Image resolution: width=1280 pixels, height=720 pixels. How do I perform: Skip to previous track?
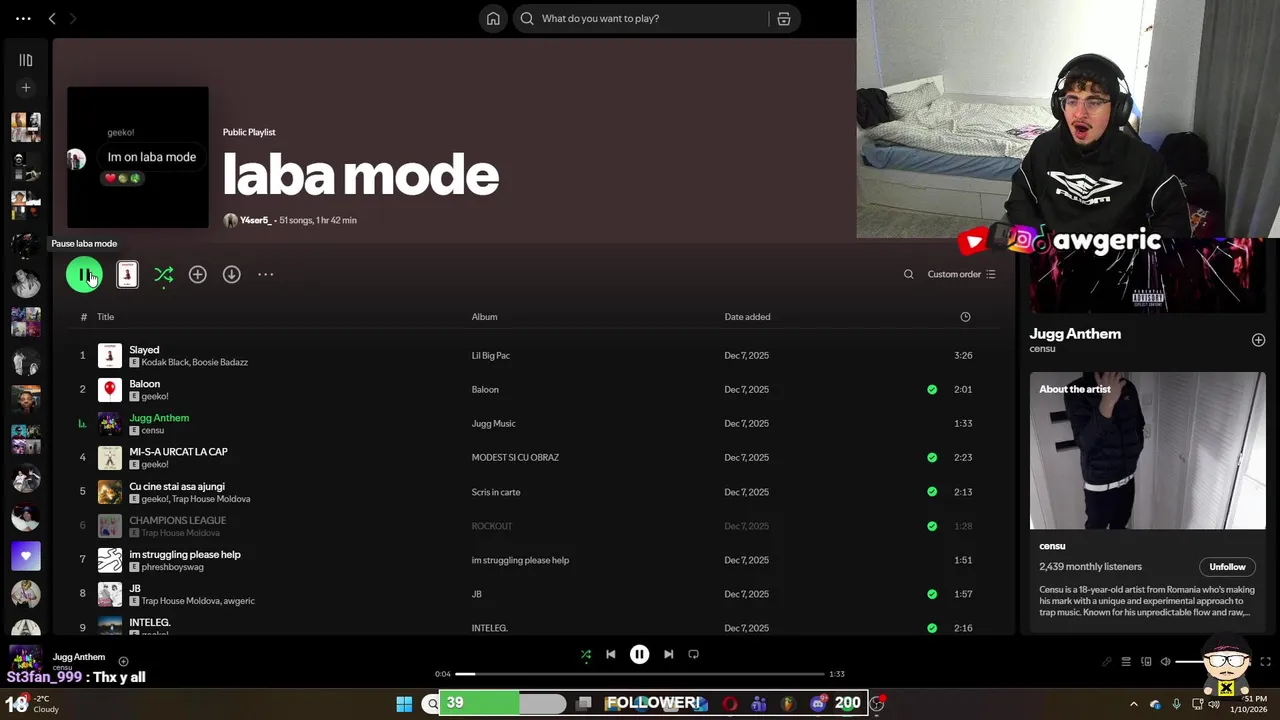coord(611,654)
